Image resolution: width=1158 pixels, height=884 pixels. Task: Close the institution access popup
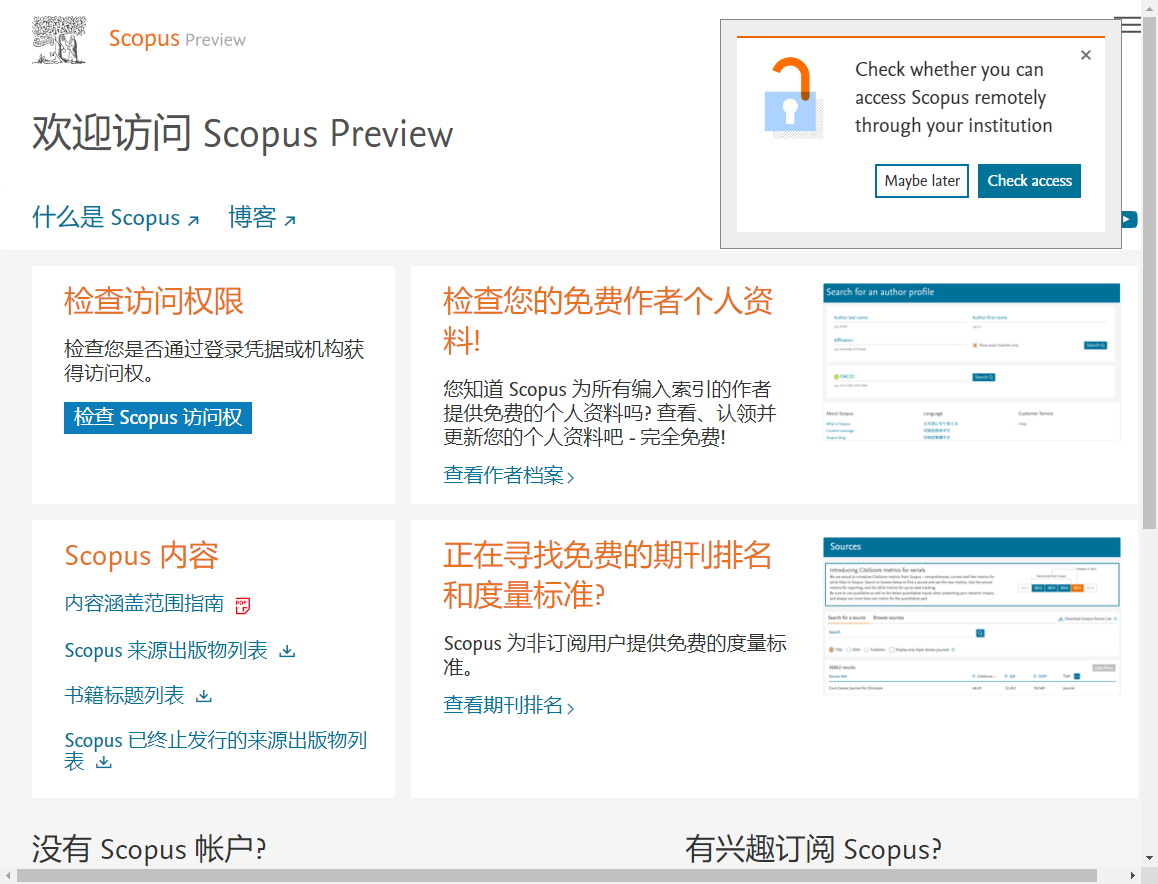click(x=1085, y=55)
